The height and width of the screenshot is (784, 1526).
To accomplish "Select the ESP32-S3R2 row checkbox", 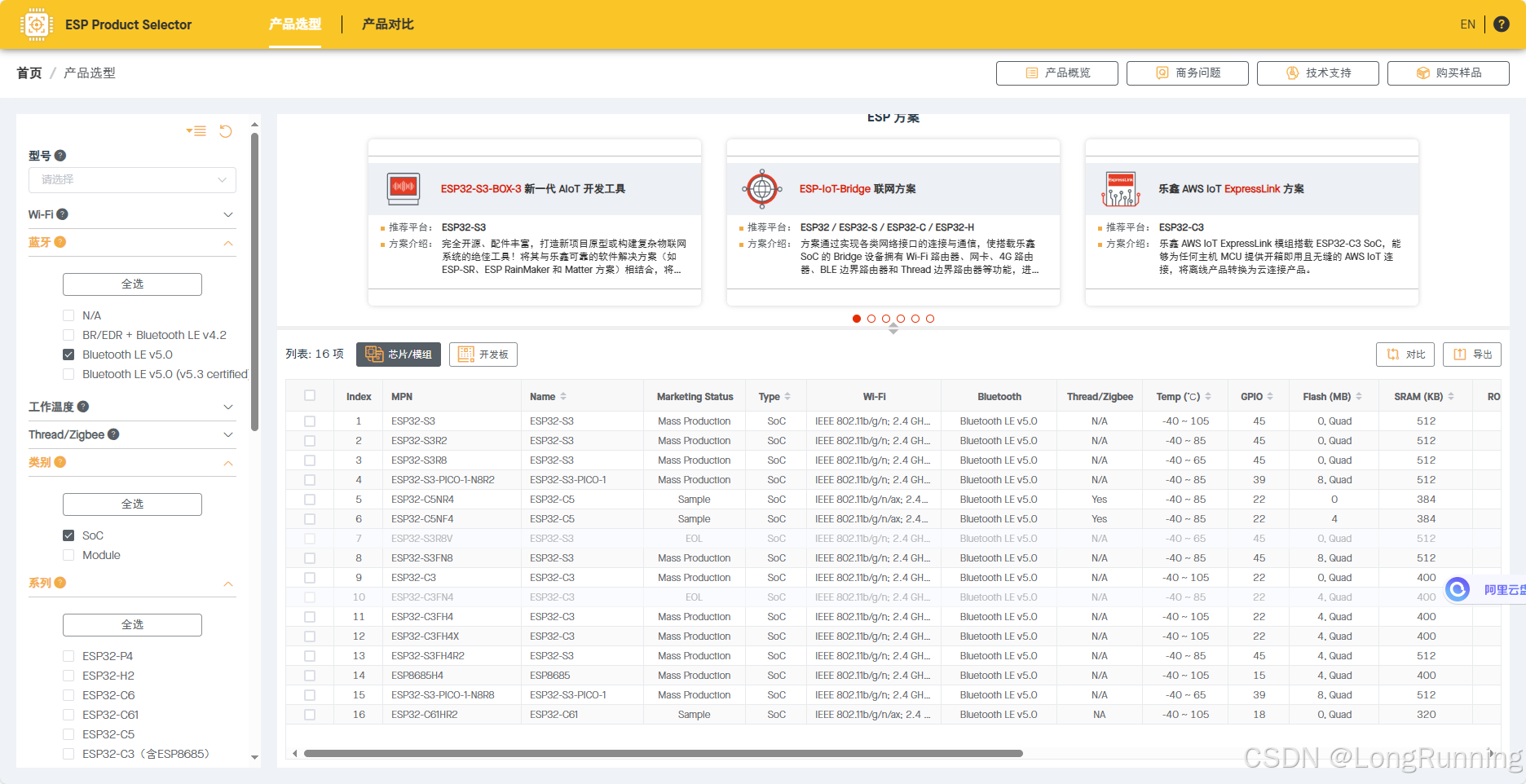I will click(310, 441).
